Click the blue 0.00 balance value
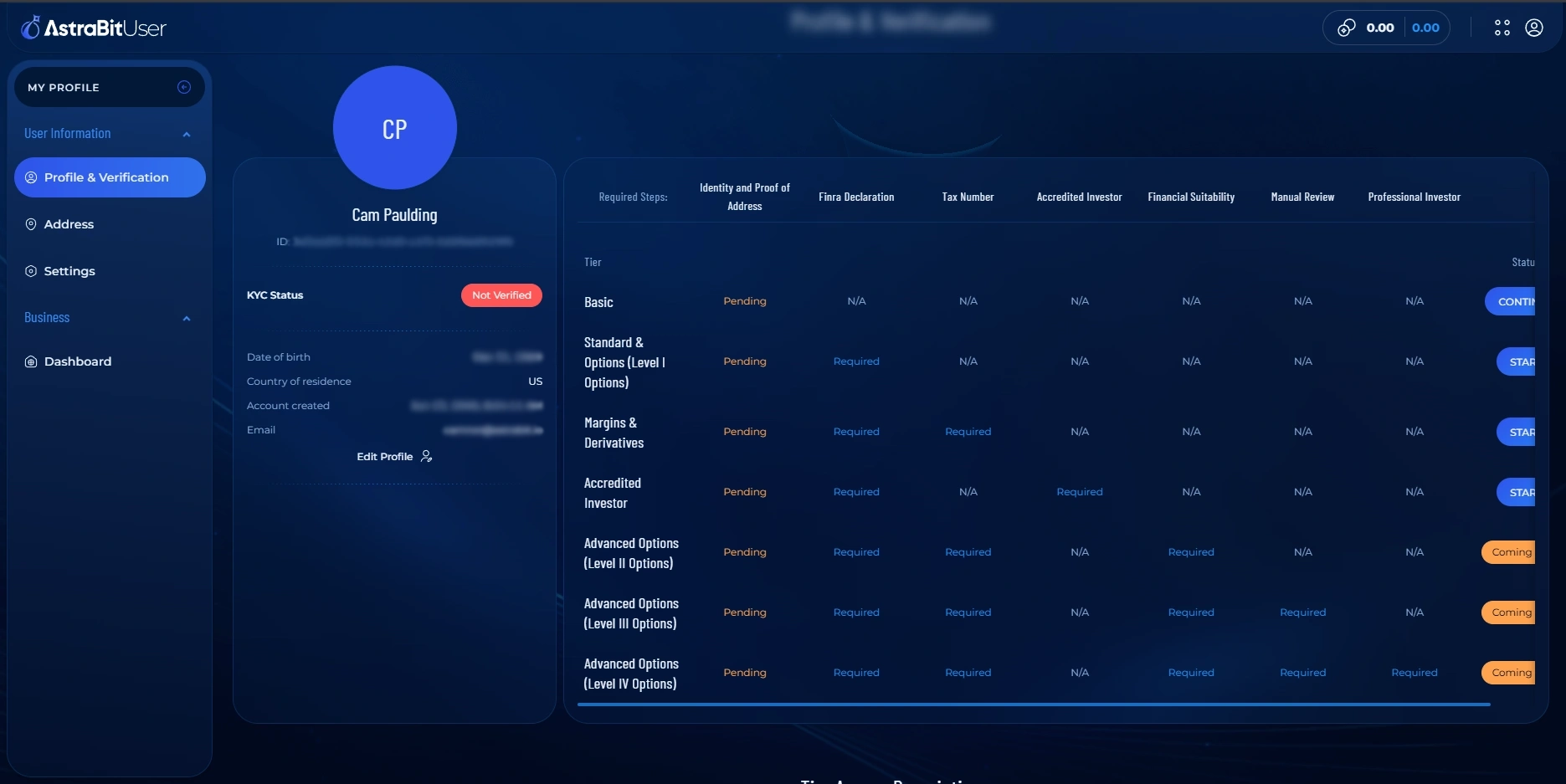Image resolution: width=1566 pixels, height=784 pixels. coord(1425,28)
